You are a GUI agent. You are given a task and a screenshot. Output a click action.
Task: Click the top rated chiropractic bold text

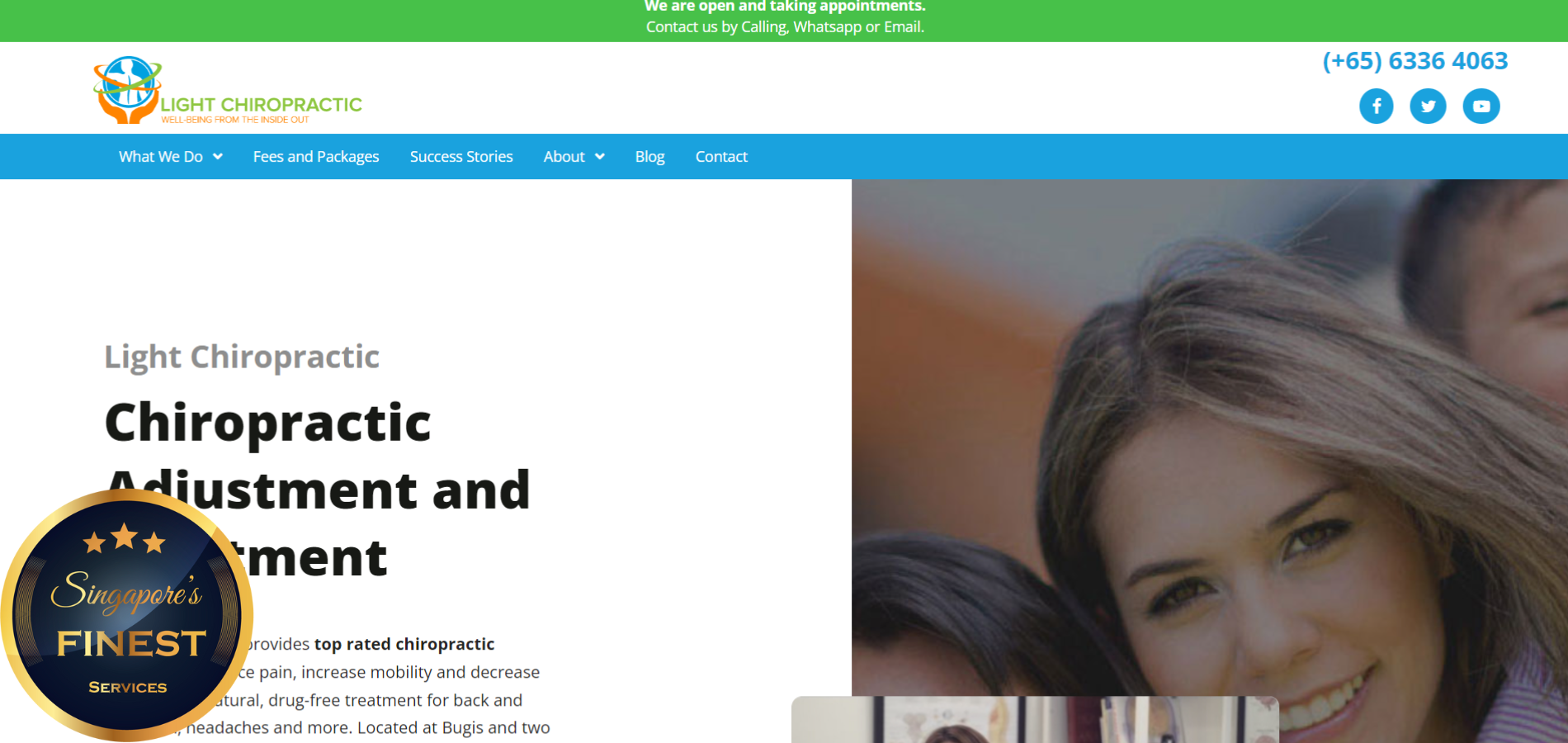click(x=404, y=644)
